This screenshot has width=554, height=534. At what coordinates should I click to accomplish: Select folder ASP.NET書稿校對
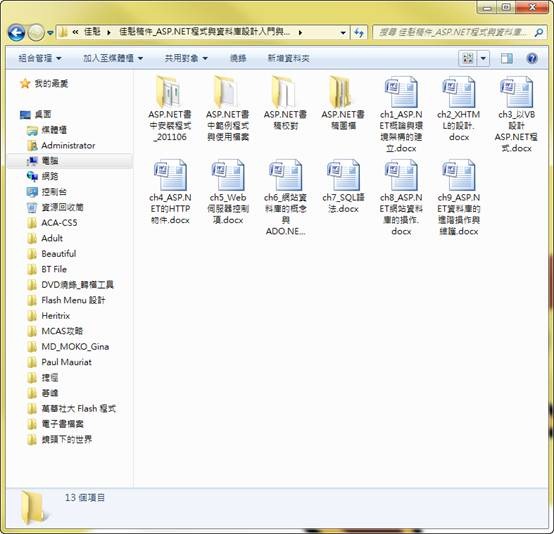click(285, 103)
